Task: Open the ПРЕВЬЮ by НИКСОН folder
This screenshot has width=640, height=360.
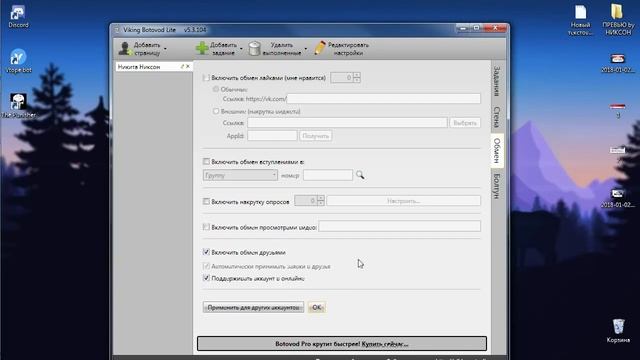Action: (x=618, y=19)
